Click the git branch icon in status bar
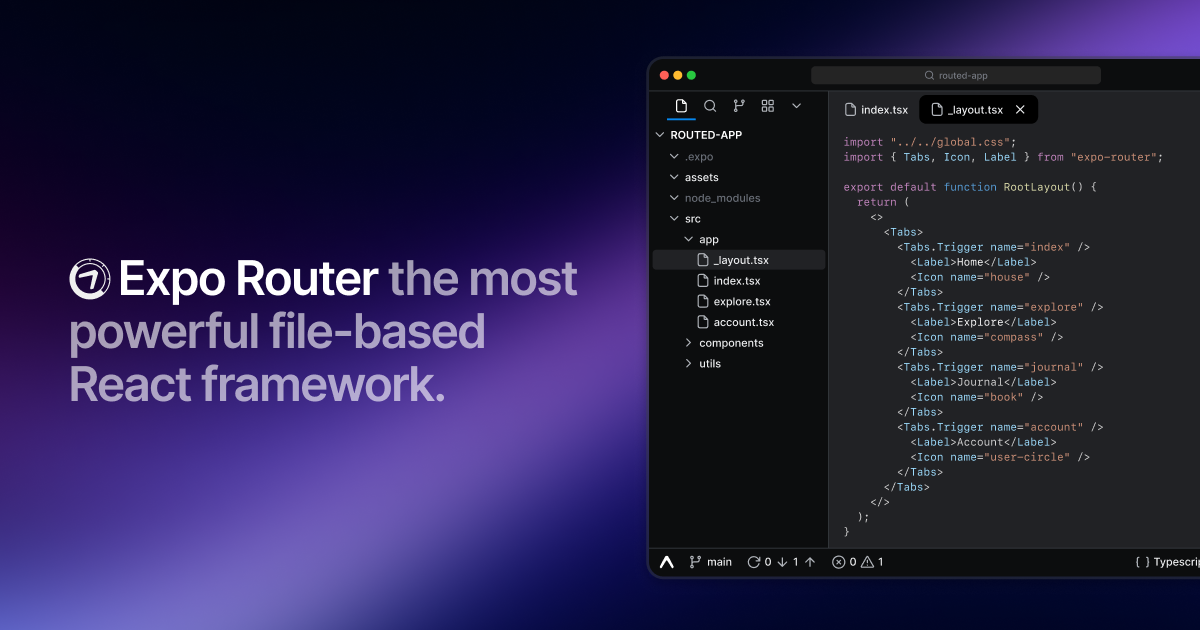This screenshot has width=1200, height=630. [695, 562]
